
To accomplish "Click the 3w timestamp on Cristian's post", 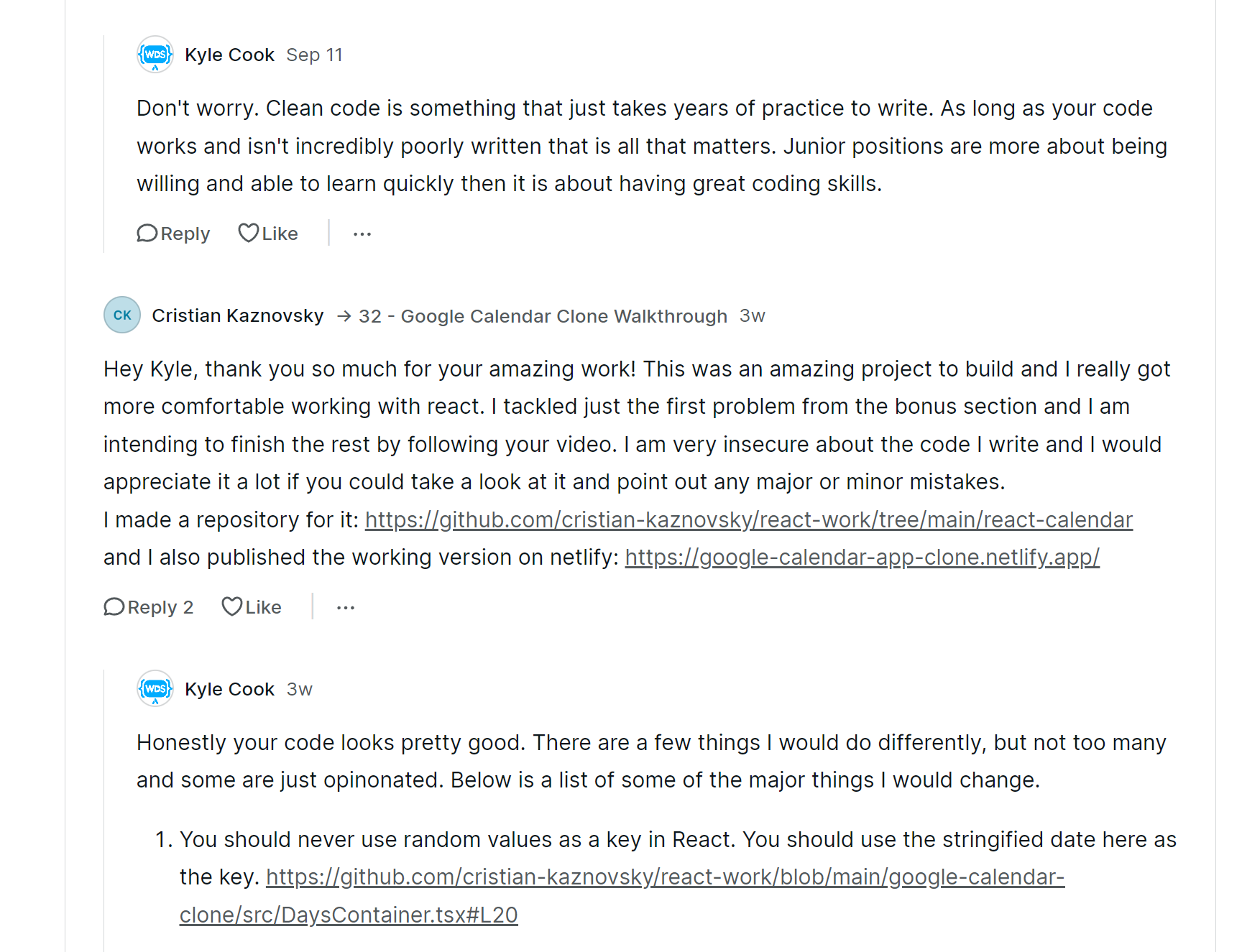I will [x=753, y=315].
